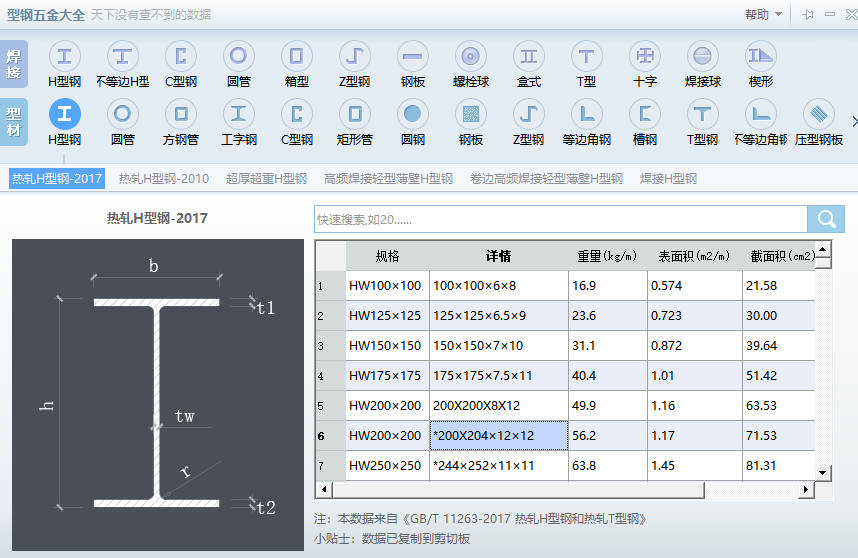The image size is (858, 558).
Task: Select the 楔形 wedge section icon
Action: (x=761, y=56)
